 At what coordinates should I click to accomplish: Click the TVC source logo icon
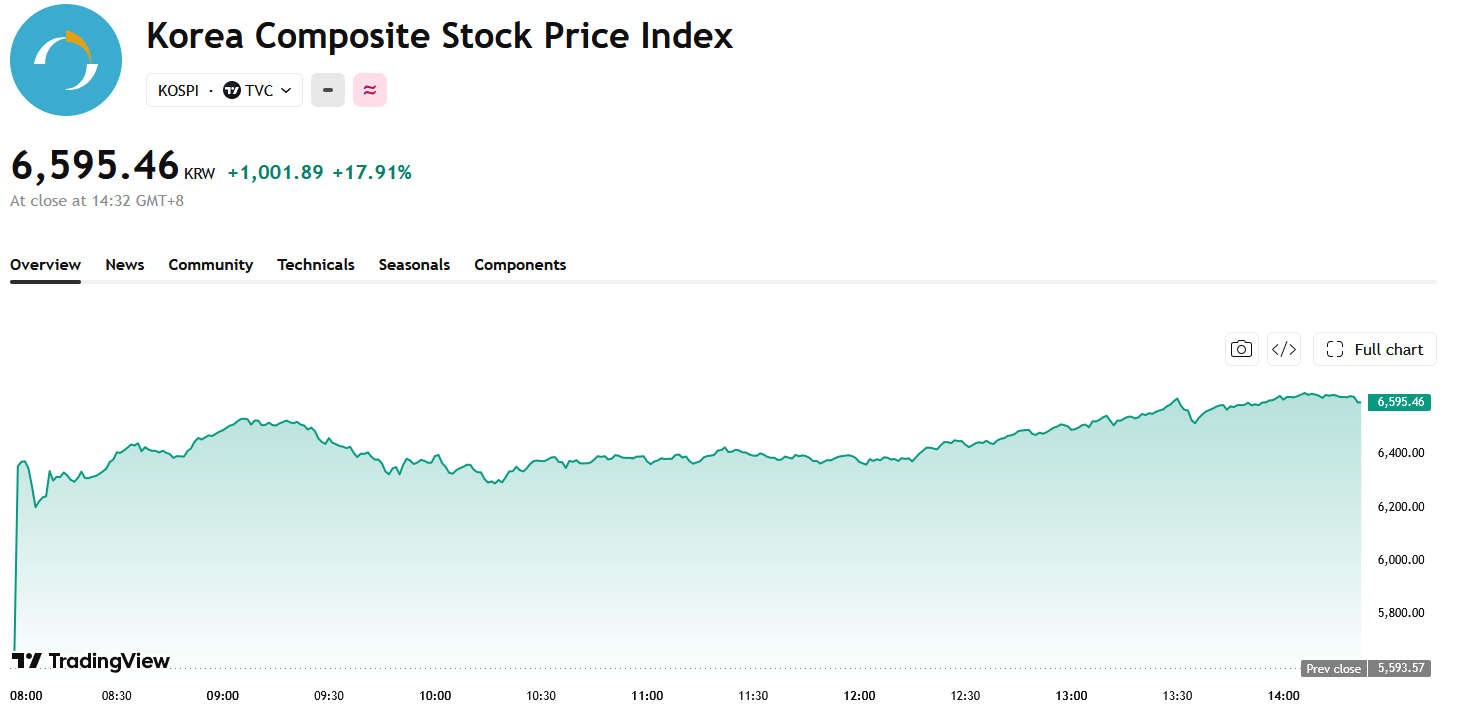[x=232, y=90]
